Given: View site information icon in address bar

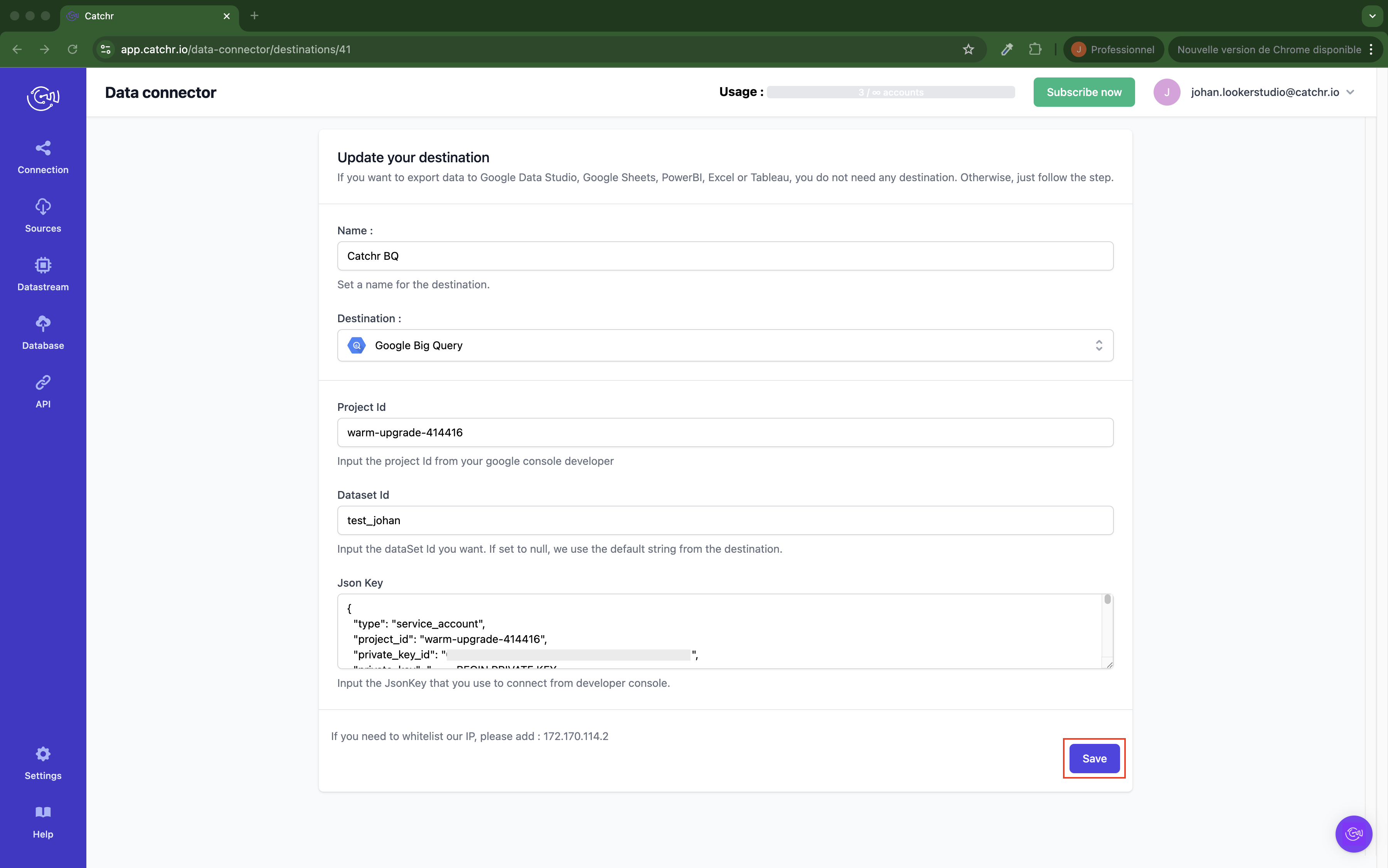Looking at the screenshot, I should [x=106, y=49].
